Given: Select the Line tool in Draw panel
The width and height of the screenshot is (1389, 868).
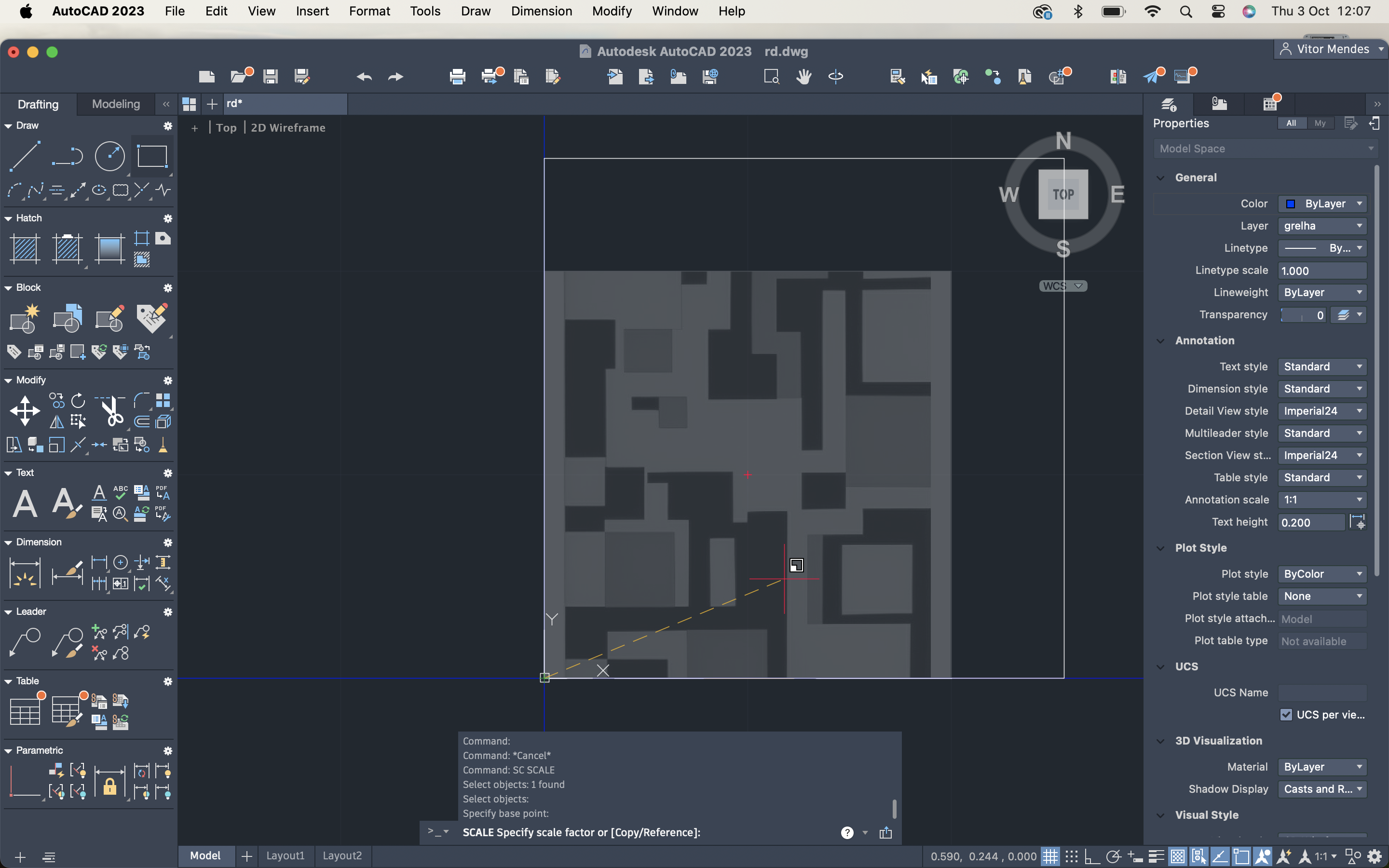Looking at the screenshot, I should coord(25,156).
